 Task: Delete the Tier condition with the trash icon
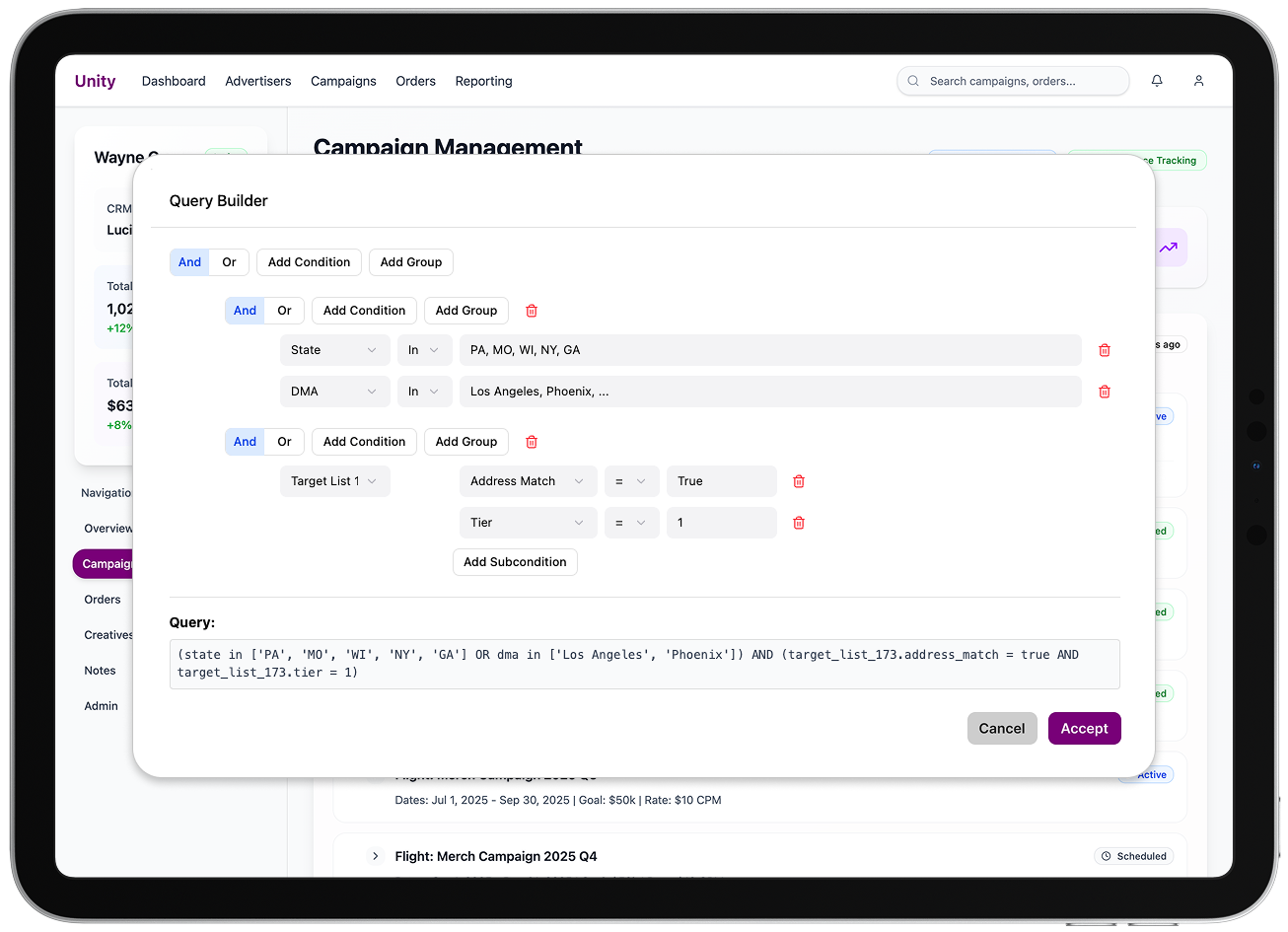798,523
